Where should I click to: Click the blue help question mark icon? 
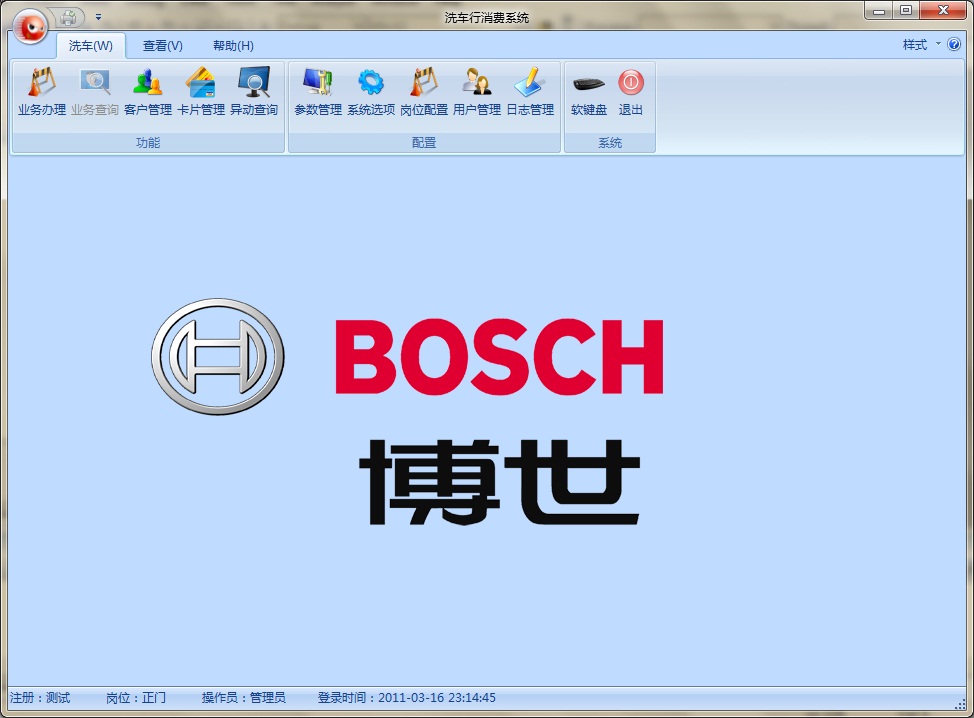pos(954,45)
